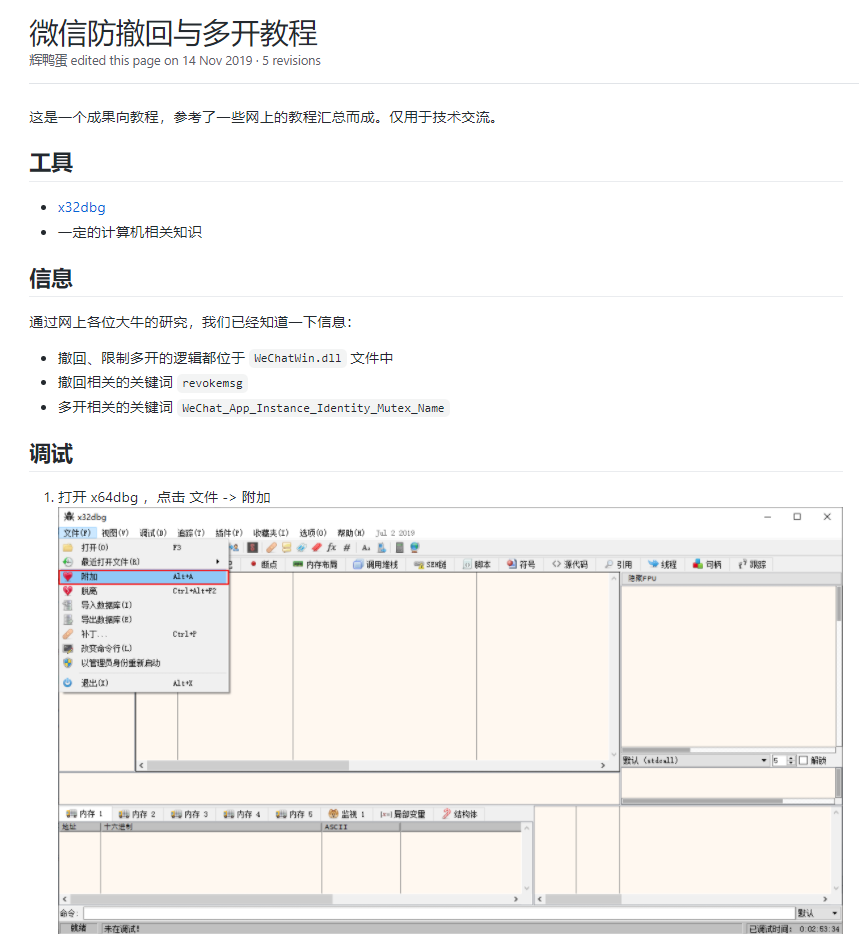Open the 内存布局 memory map tab
859x934 pixels.
pos(316,565)
